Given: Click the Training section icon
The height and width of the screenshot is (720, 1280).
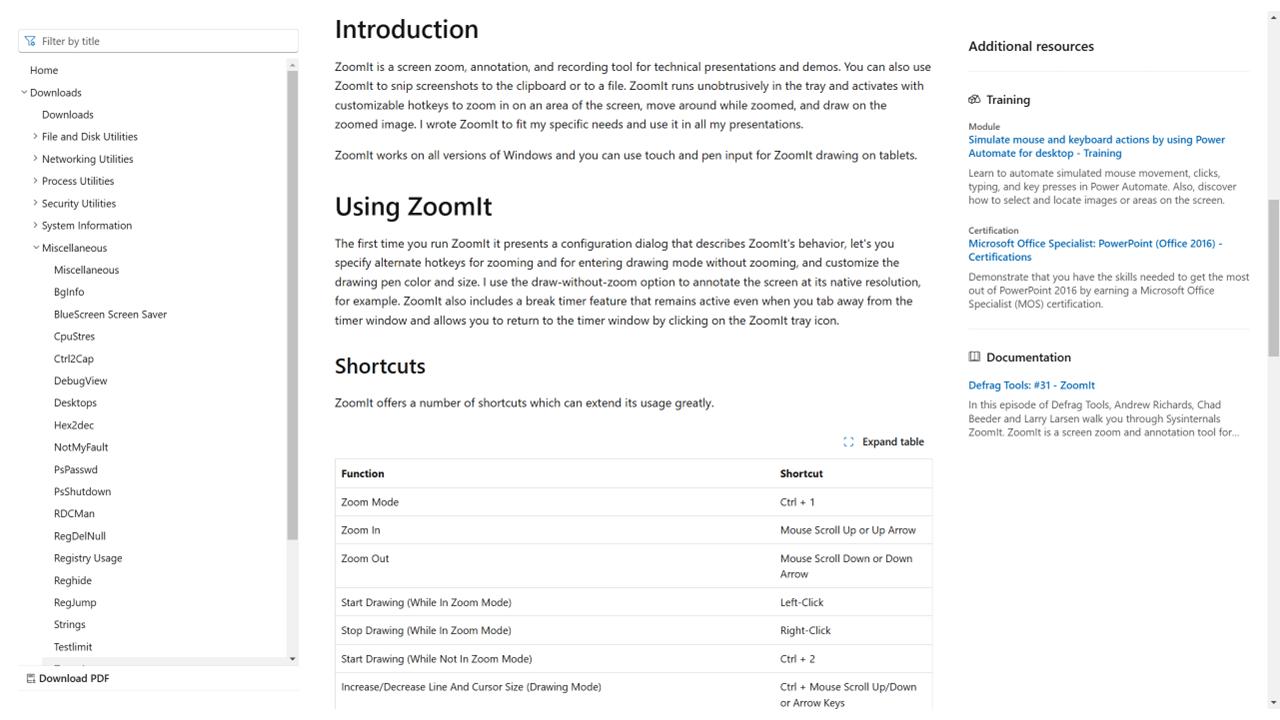Looking at the screenshot, I should click(x=974, y=100).
